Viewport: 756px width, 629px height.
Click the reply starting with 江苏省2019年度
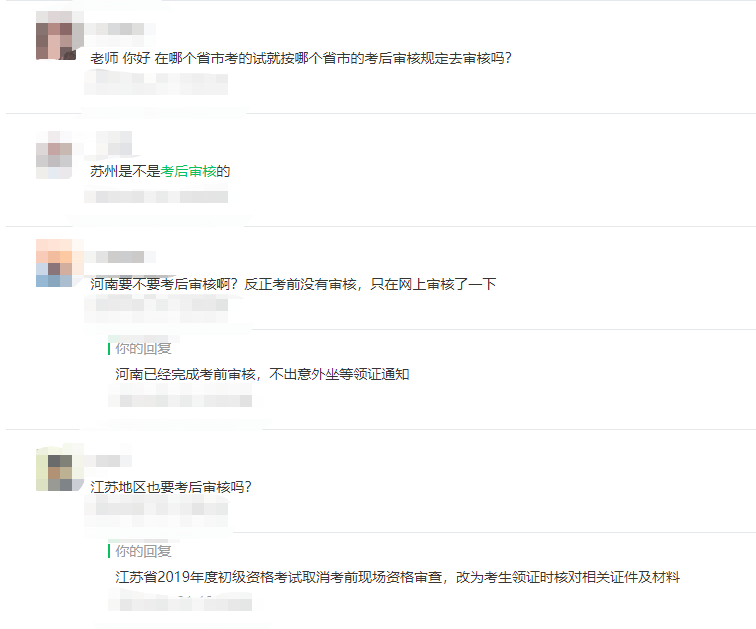(398, 577)
